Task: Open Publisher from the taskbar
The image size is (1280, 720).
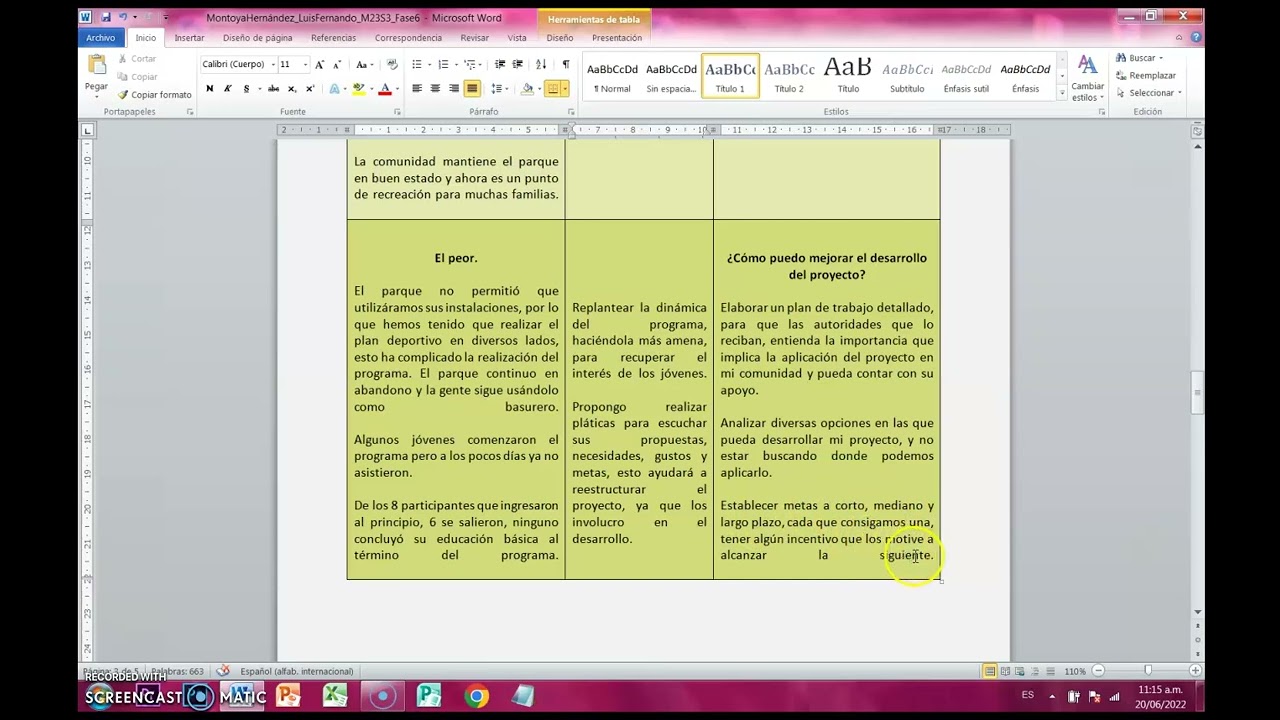Action: 429,696
